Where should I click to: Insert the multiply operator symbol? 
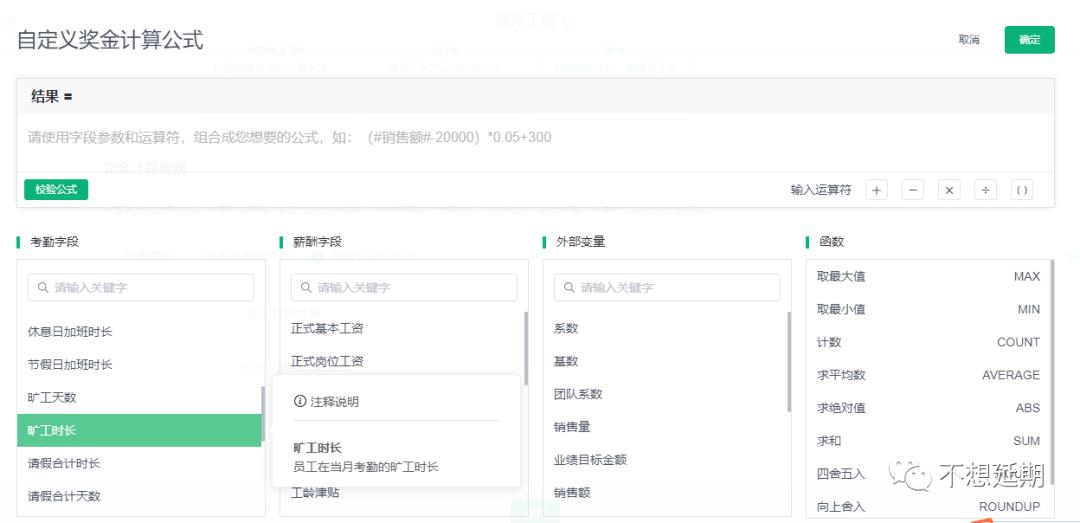tap(949, 190)
